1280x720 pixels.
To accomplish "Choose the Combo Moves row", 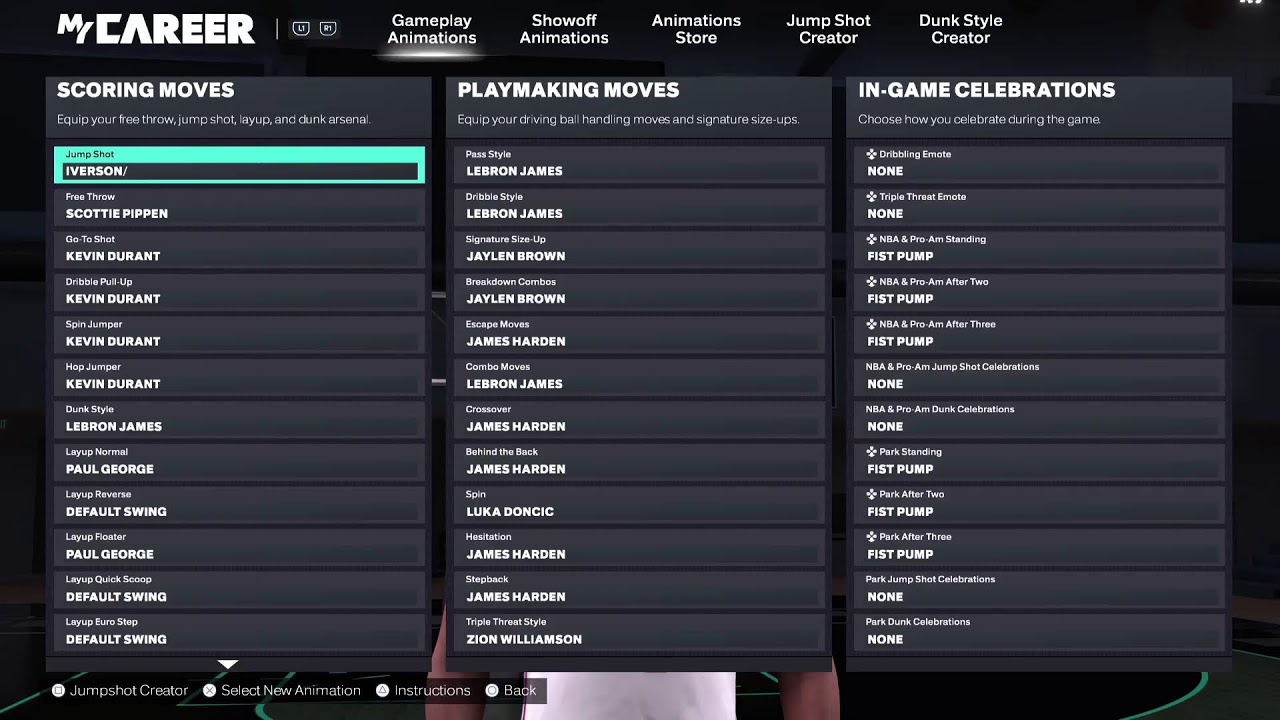I will 640,376.
